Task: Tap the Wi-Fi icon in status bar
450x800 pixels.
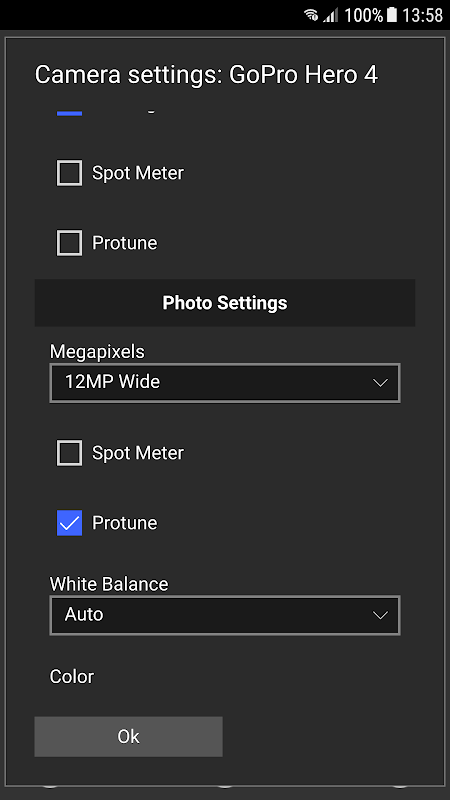Action: click(311, 15)
